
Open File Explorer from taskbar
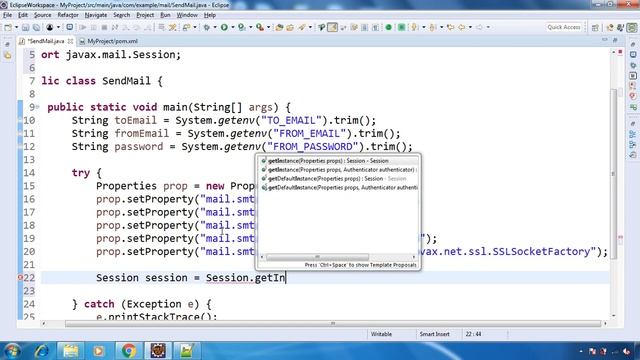point(71,351)
